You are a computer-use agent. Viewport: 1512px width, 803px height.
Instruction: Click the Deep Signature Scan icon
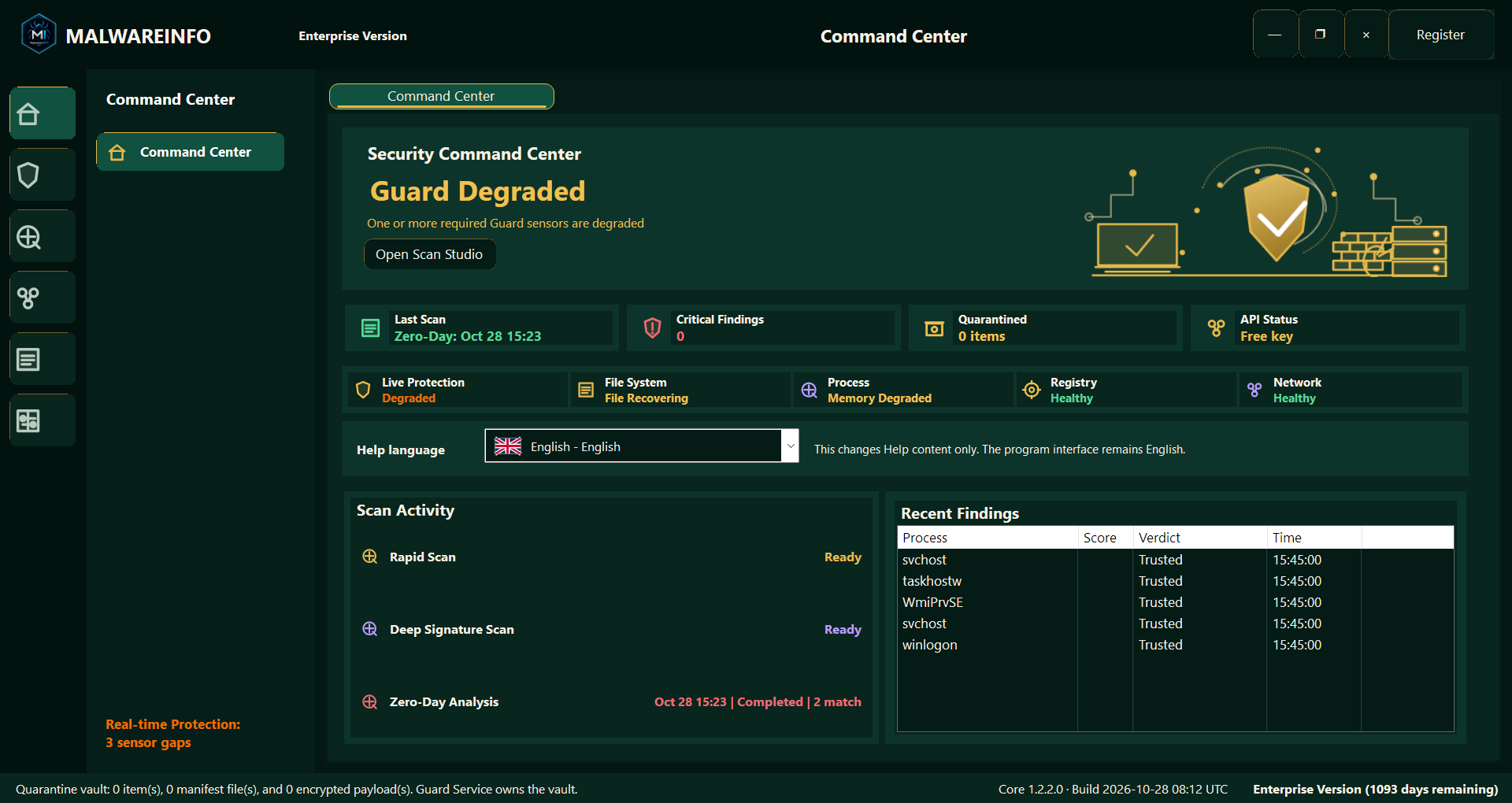click(x=369, y=629)
